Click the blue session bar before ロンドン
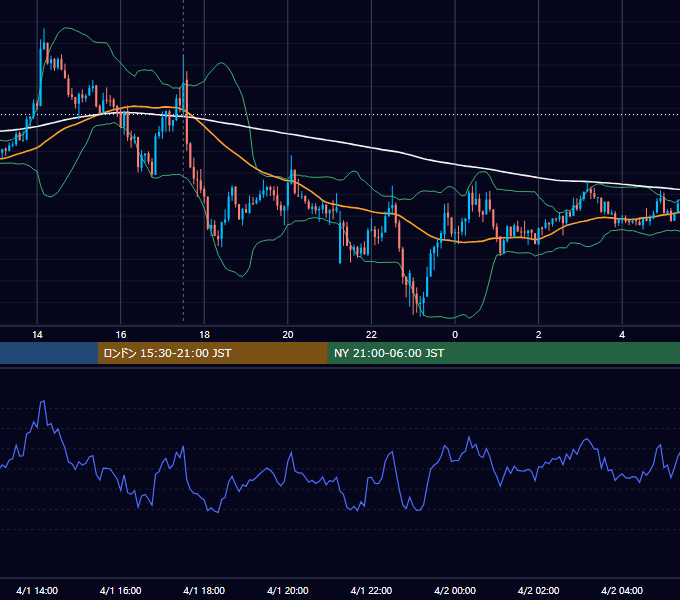 pyautogui.click(x=49, y=353)
